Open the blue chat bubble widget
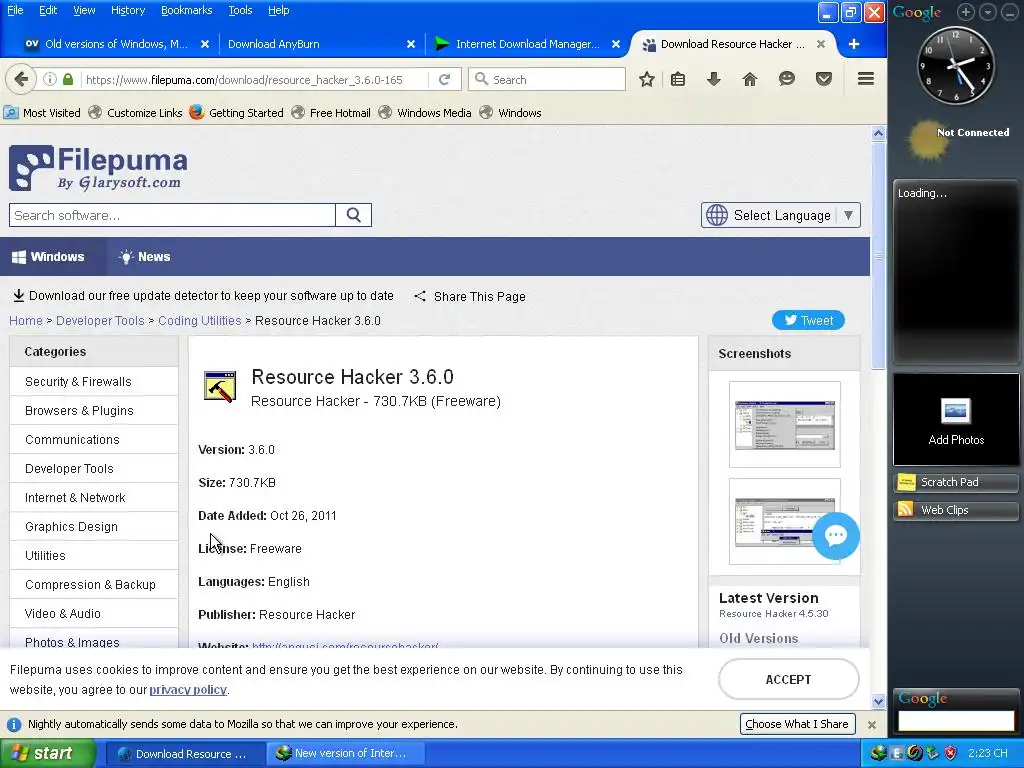Image resolution: width=1024 pixels, height=768 pixels. [x=836, y=536]
